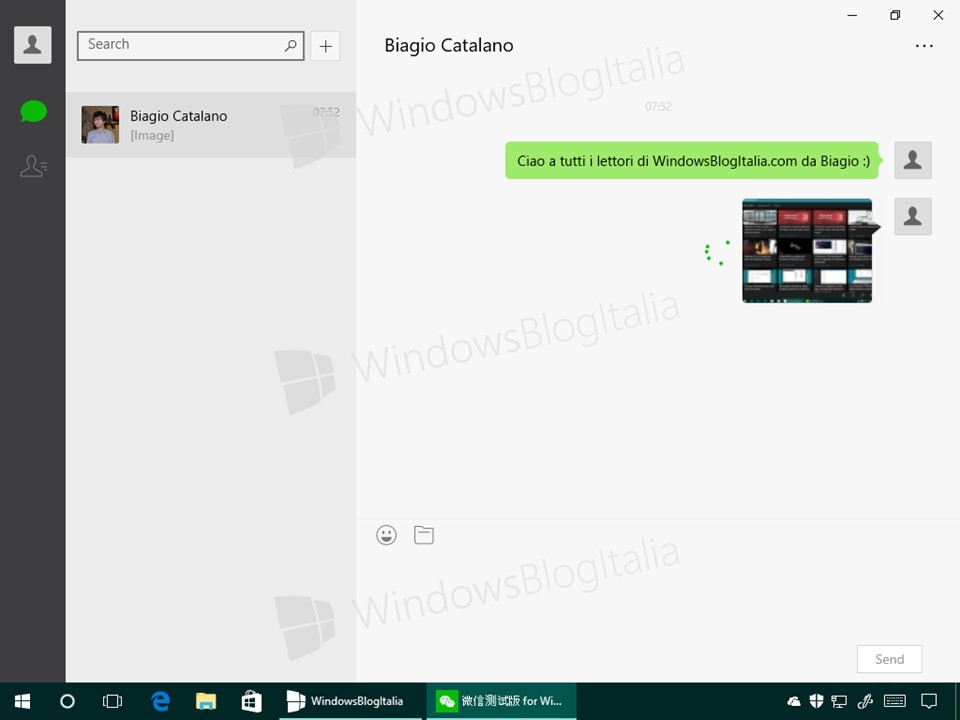Click the 07:52 timestamp above messages
Image resolution: width=960 pixels, height=720 pixels.
pyautogui.click(x=658, y=107)
